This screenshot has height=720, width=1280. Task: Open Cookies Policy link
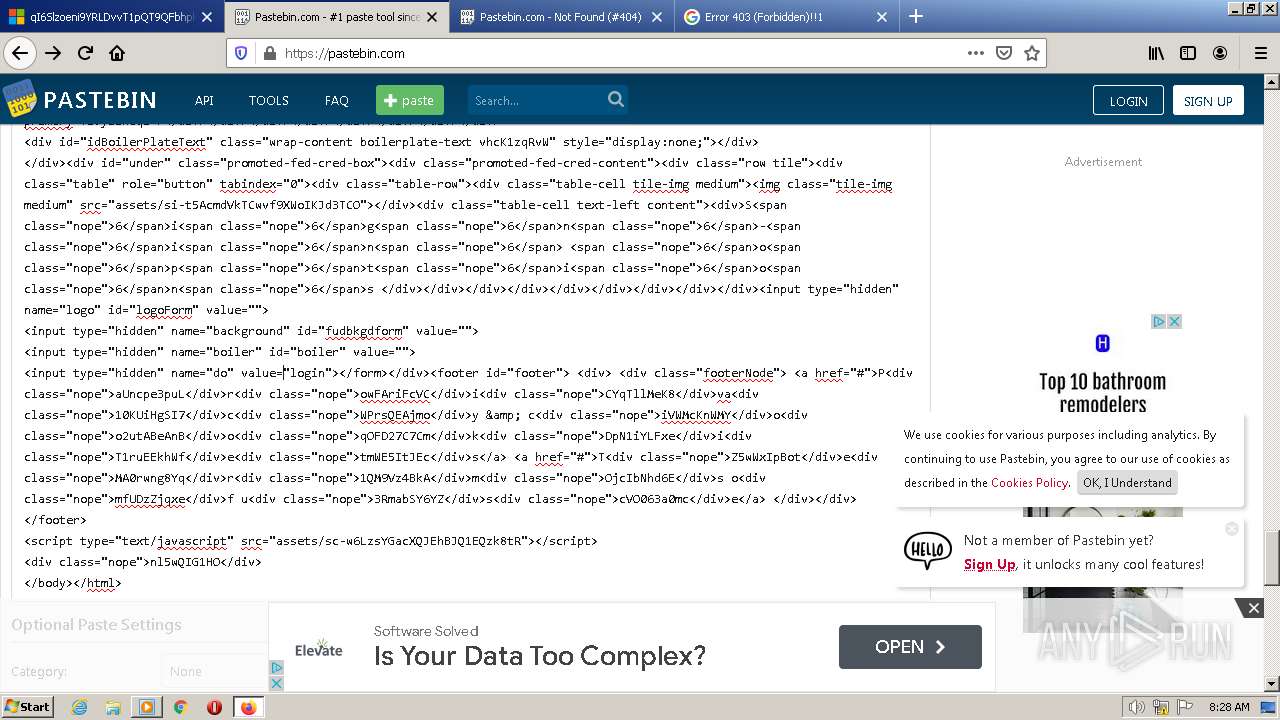(1029, 482)
